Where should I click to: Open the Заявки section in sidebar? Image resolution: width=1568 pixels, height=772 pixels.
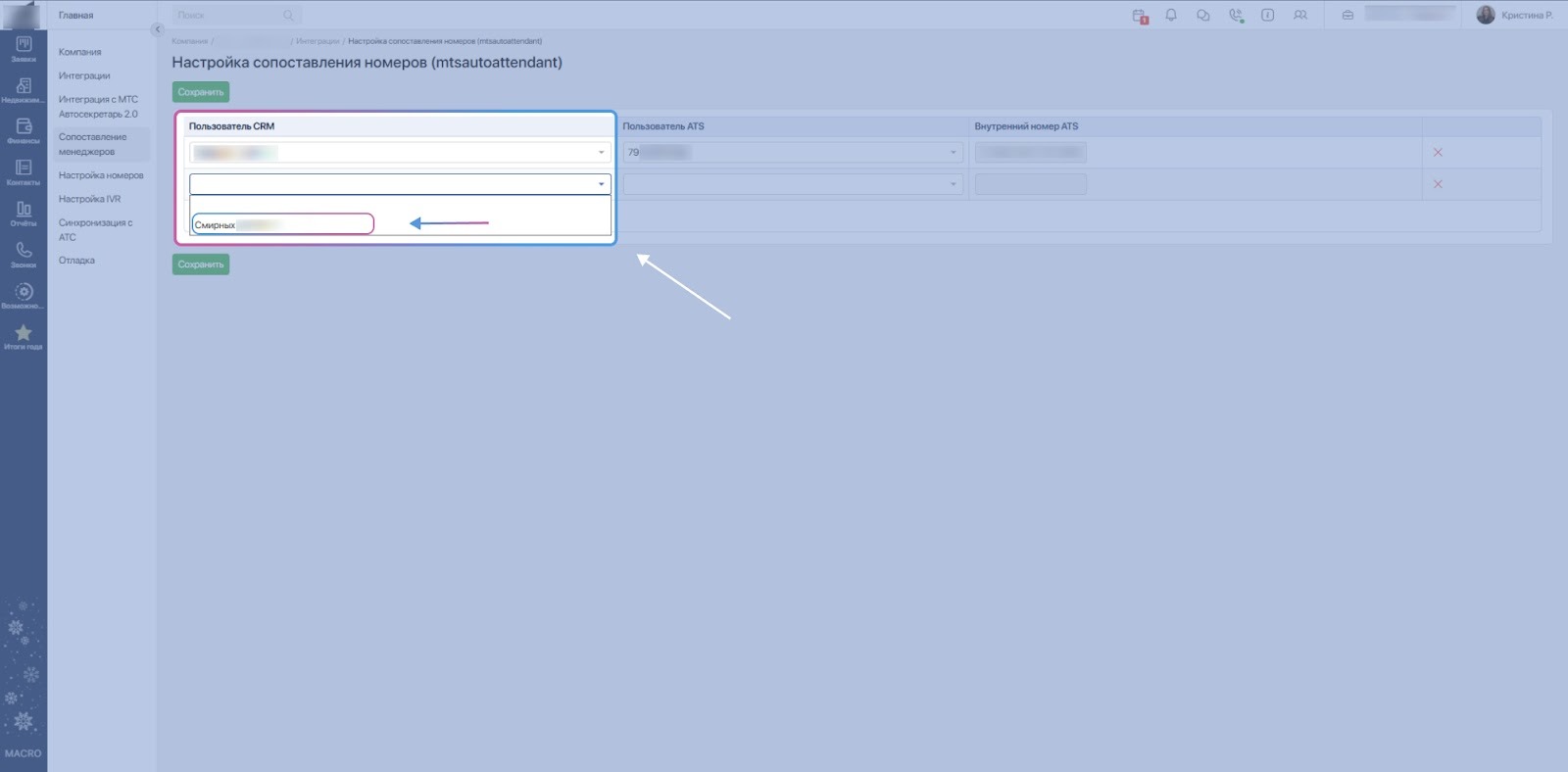24,48
